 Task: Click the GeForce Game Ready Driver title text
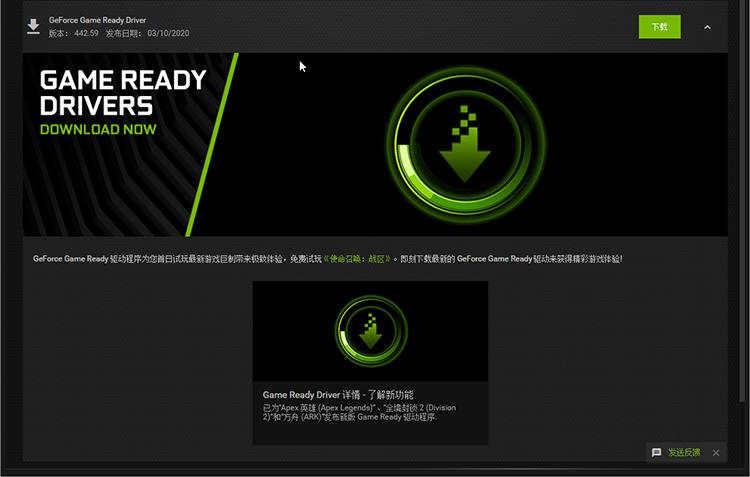click(x=97, y=20)
